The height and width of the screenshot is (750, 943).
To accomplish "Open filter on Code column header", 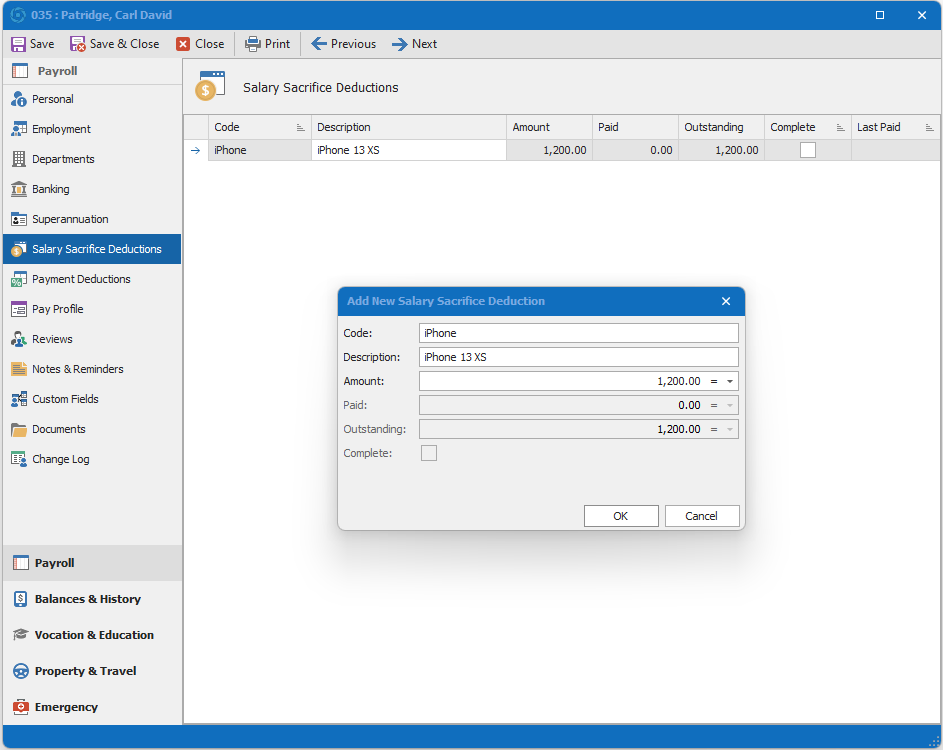I will [301, 128].
